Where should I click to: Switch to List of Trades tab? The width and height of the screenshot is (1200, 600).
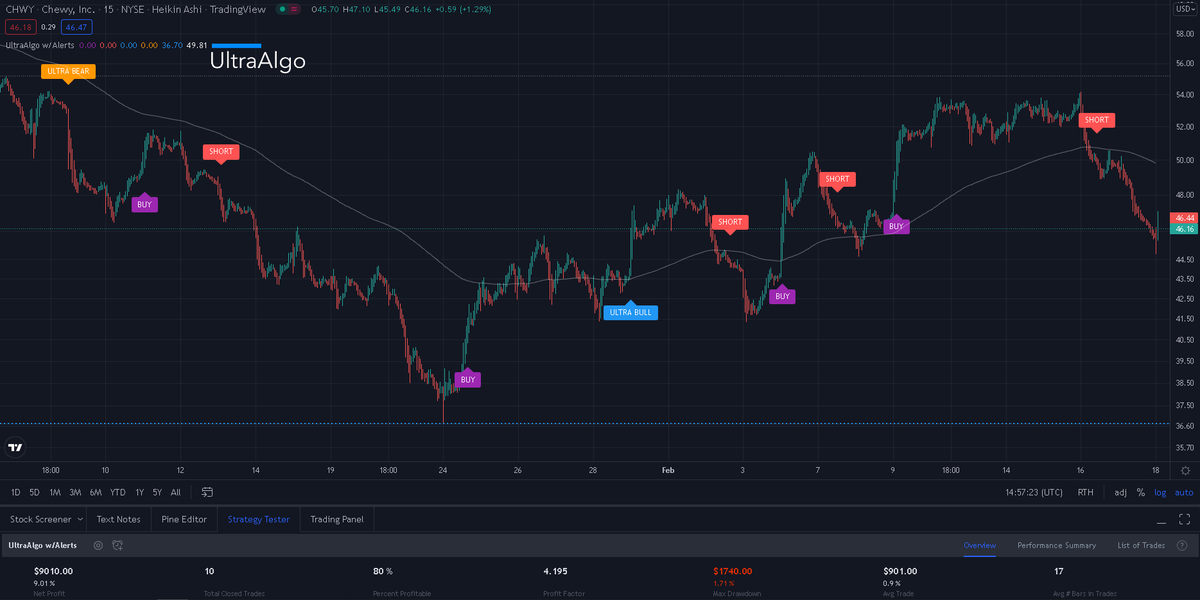tap(1141, 545)
